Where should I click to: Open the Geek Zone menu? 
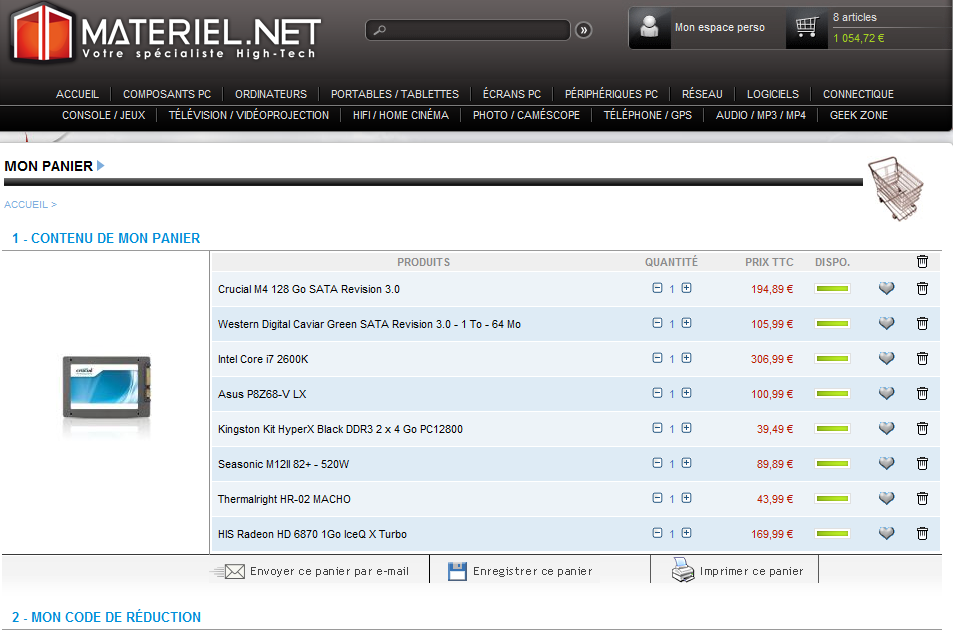click(858, 115)
